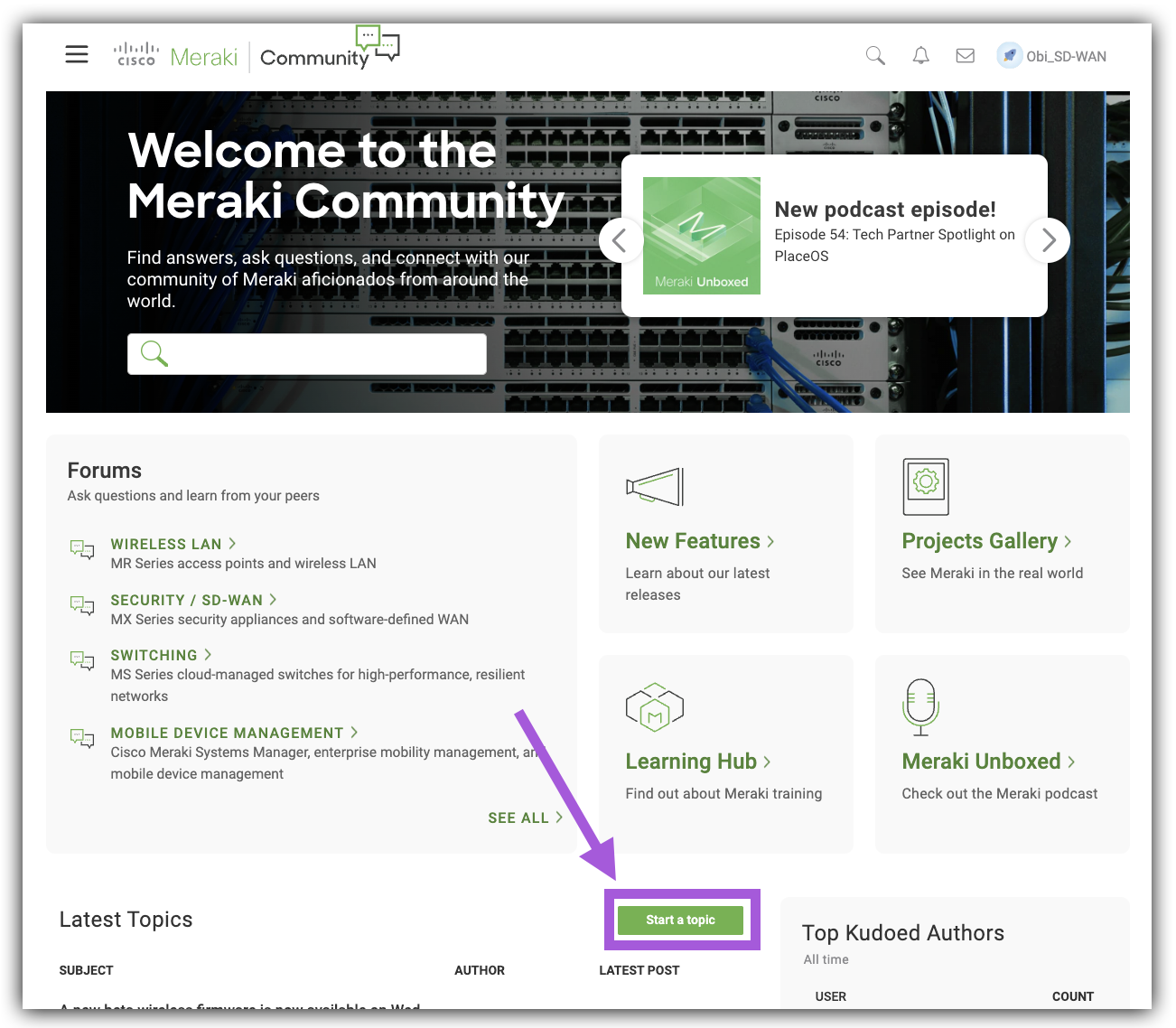1176x1028 pixels.
Task: Open search using the magnifying glass icon
Action: [874, 55]
